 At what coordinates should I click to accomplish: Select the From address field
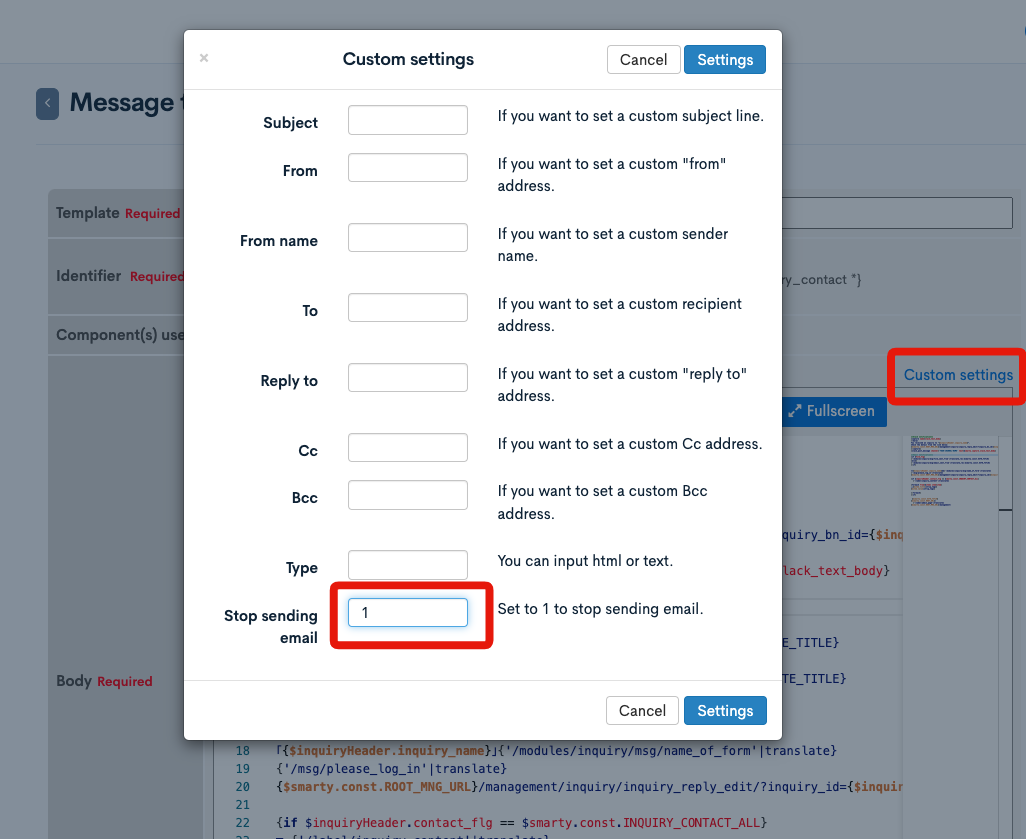point(407,167)
